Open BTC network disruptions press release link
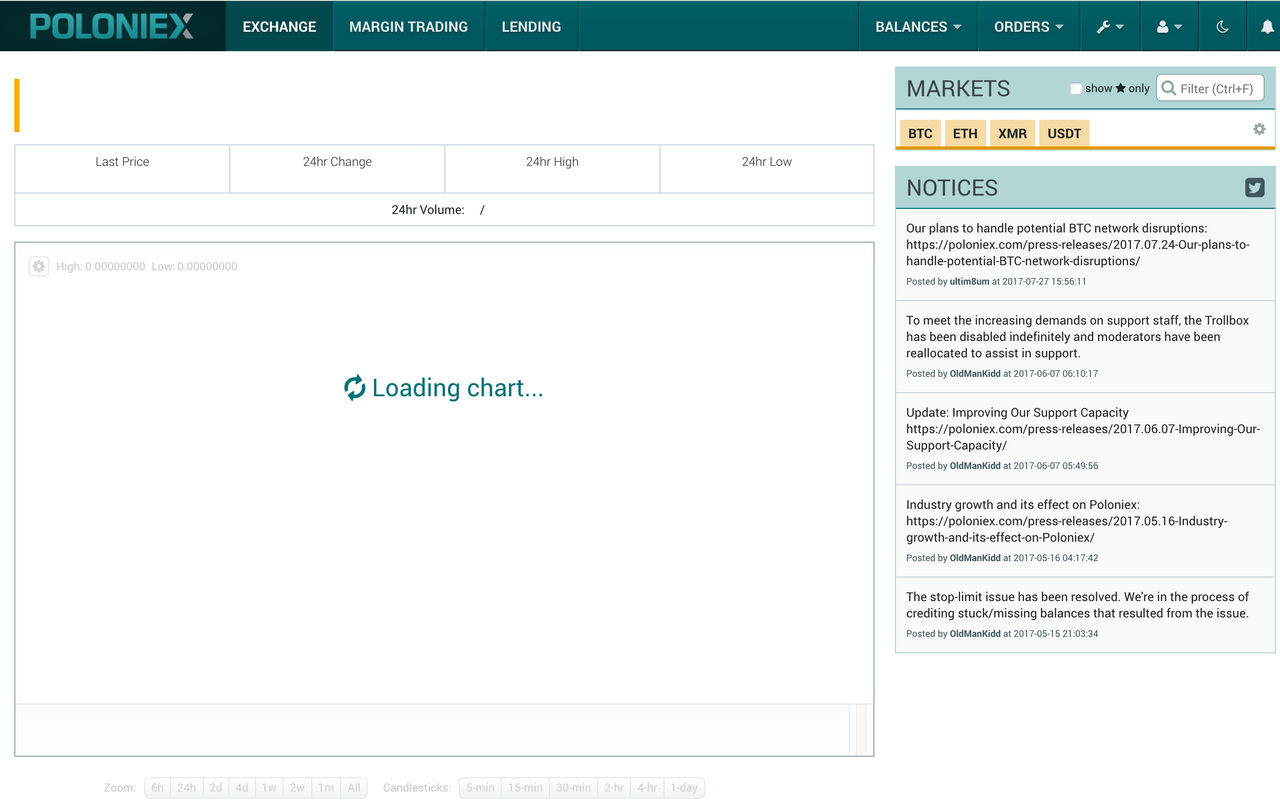 click(1077, 253)
